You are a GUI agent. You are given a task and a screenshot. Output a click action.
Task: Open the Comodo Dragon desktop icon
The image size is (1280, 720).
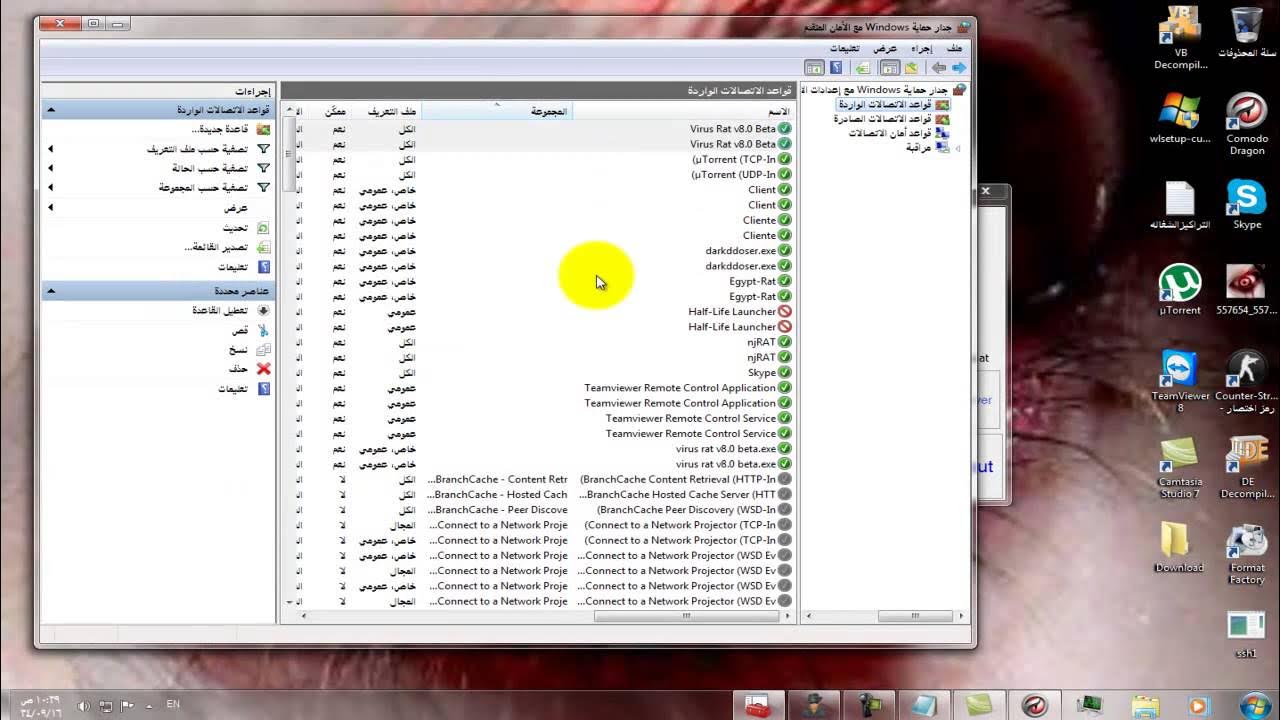pyautogui.click(x=1247, y=123)
